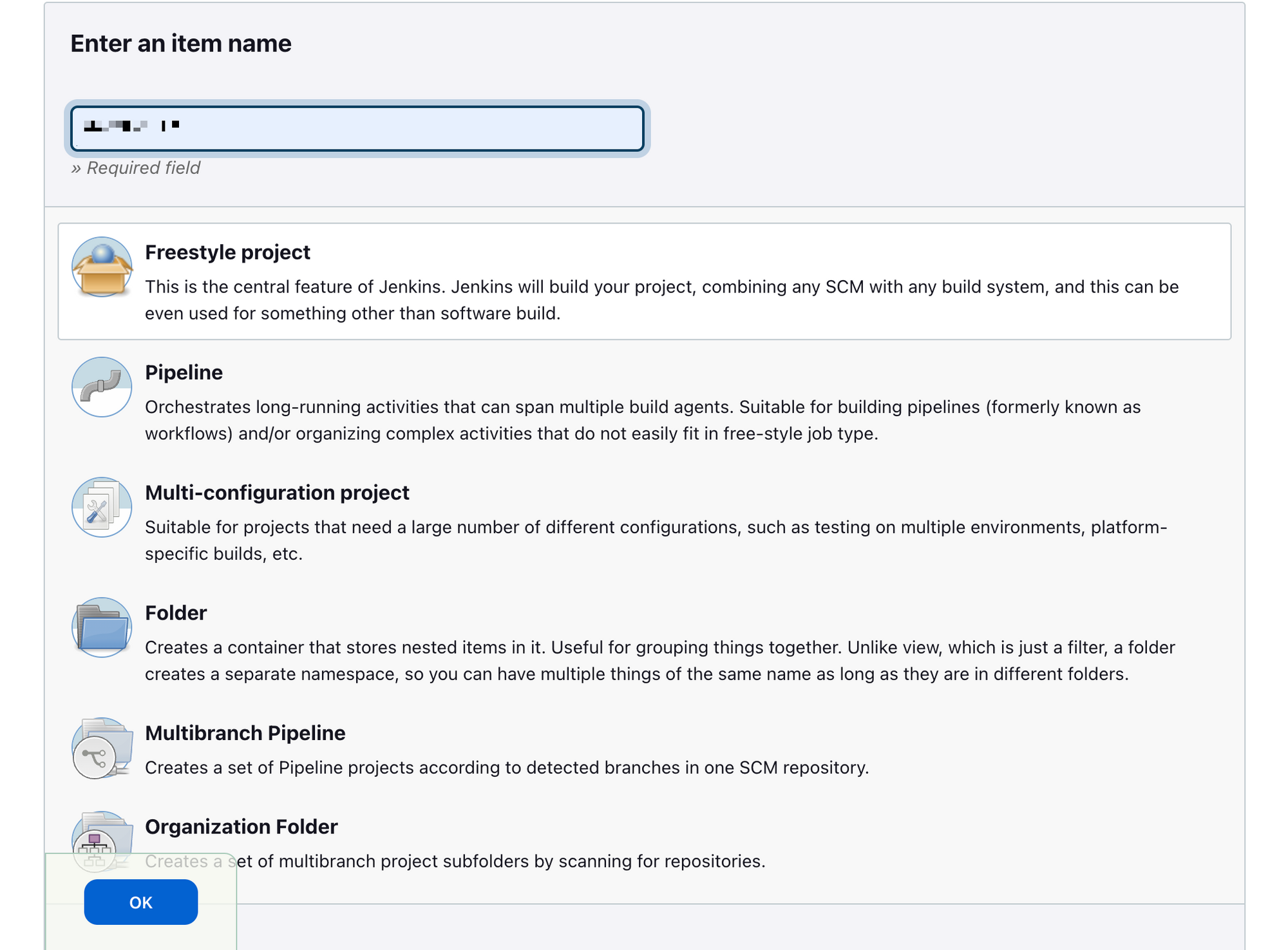This screenshot has height=950, width=1288.
Task: Choose the Folder item type title
Action: [176, 613]
